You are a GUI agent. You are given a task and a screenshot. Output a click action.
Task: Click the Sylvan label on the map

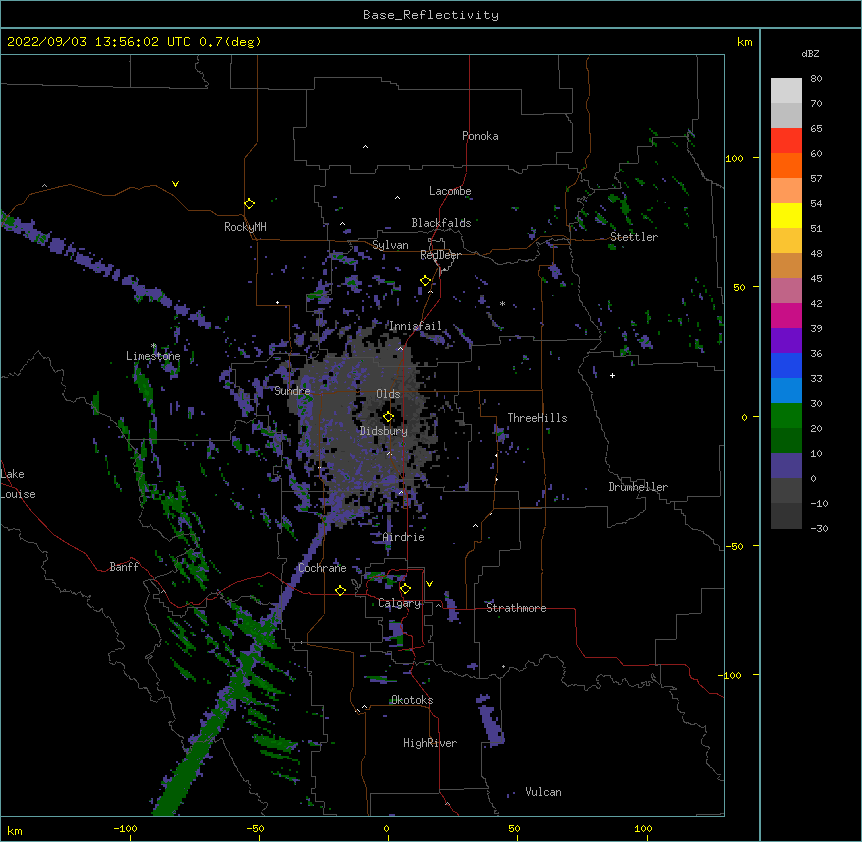point(390,245)
